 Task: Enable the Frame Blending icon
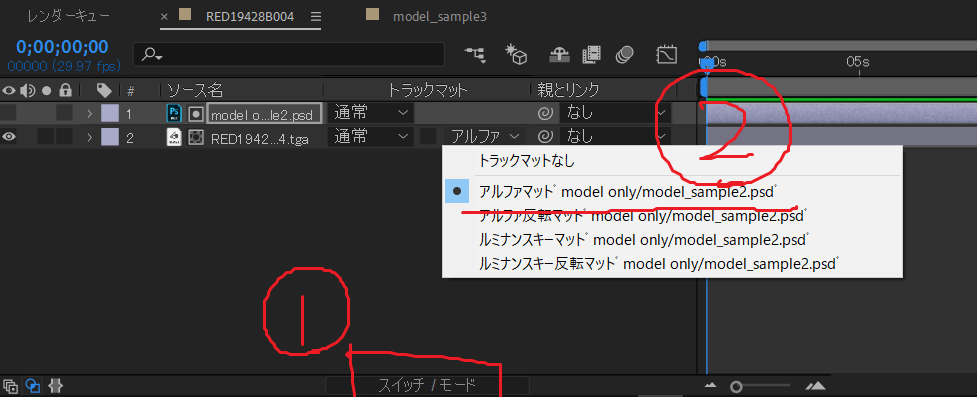point(591,55)
